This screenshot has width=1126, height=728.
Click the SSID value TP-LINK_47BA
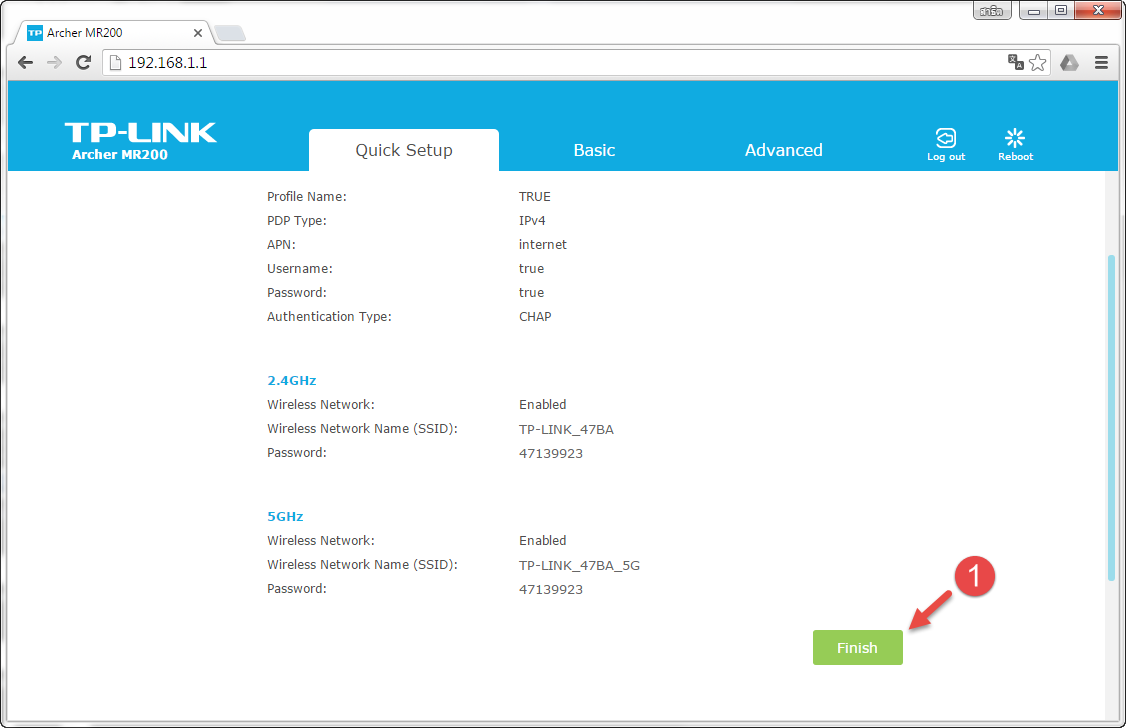[566, 429]
